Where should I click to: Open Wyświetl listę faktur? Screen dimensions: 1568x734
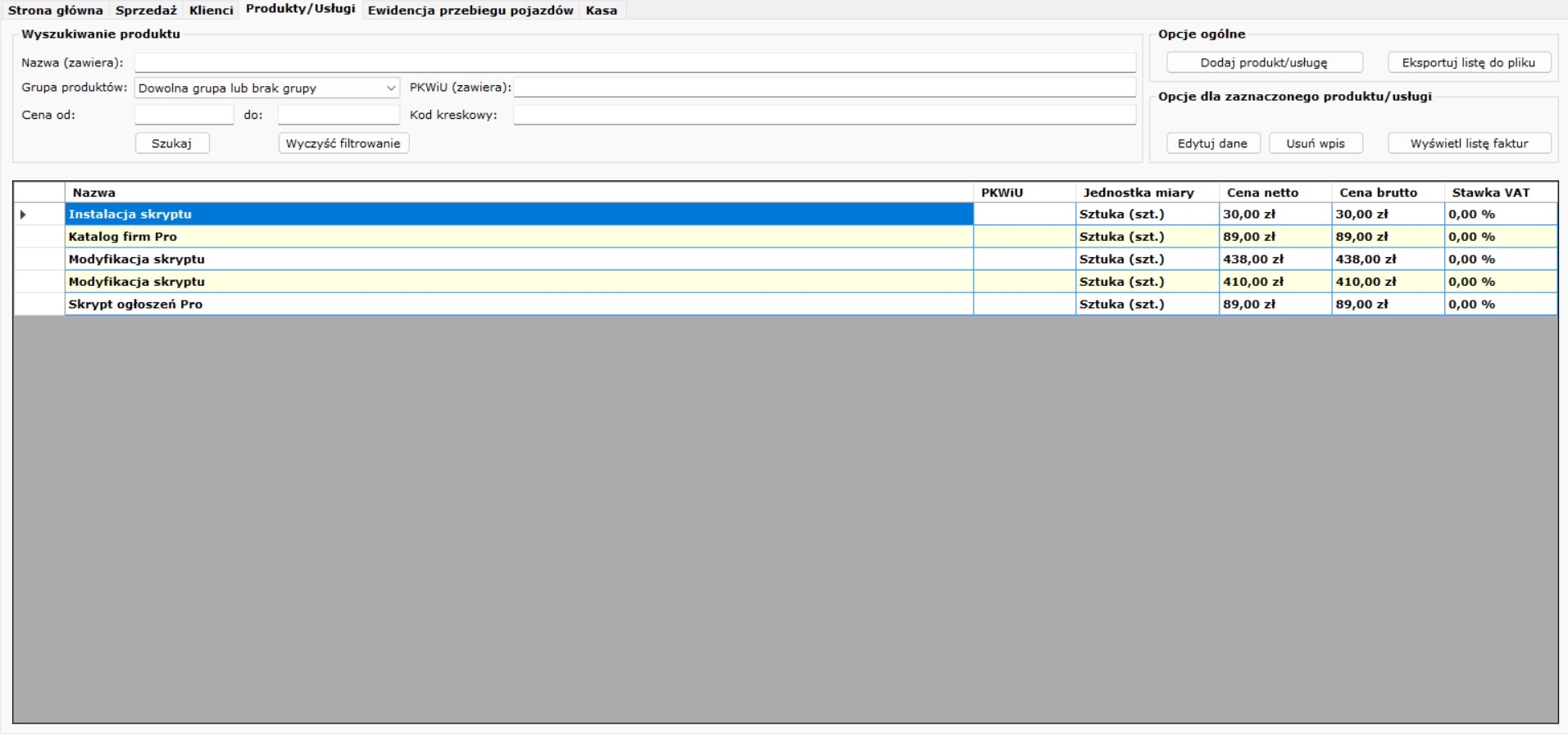(1469, 143)
